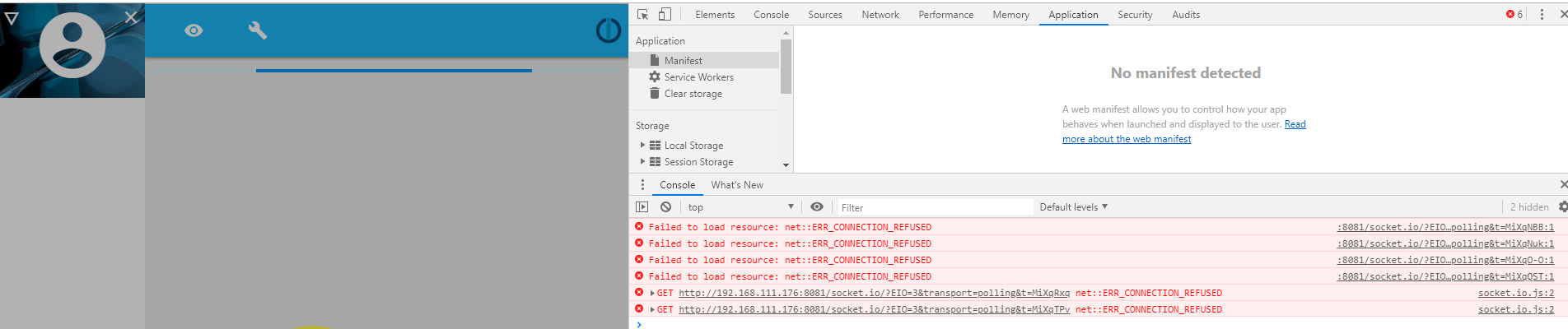Open DevTools three-dot customize menu
Screen dimensions: 1568x329
(x=1542, y=15)
